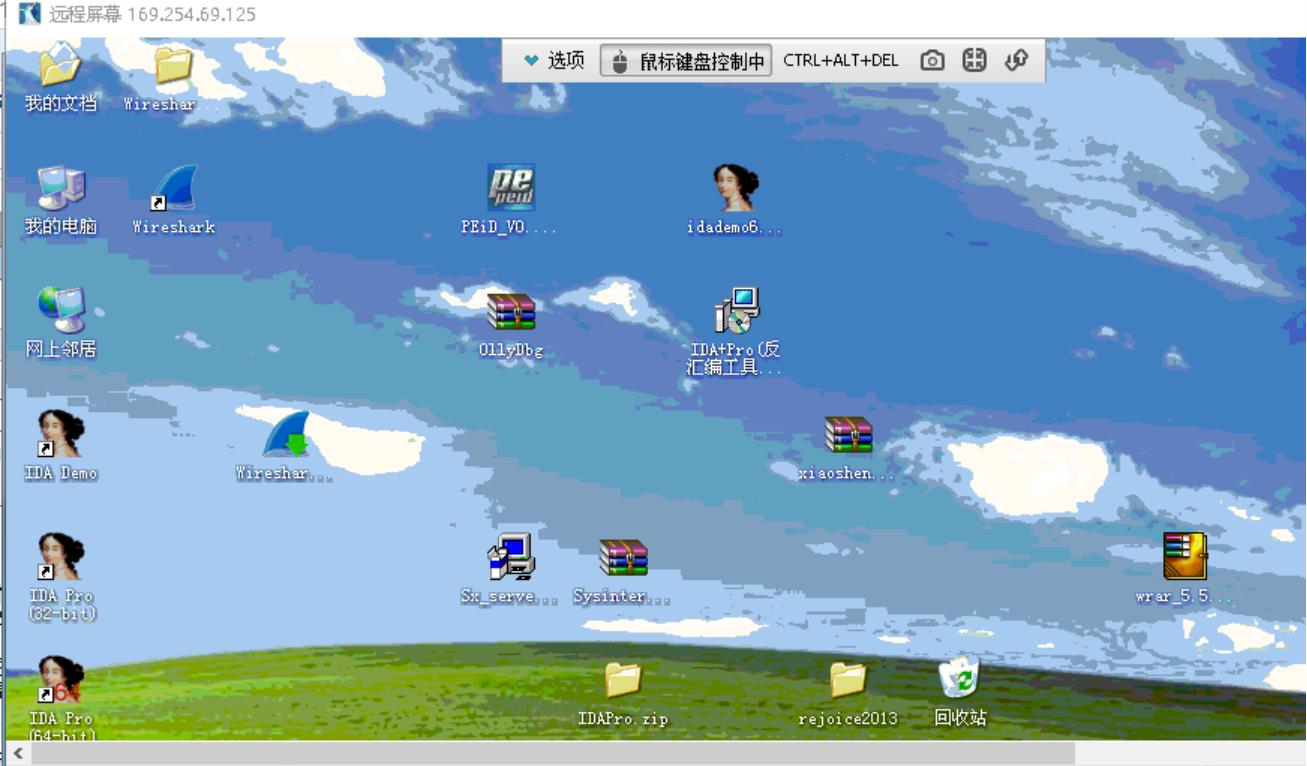
Task: Select the IDA Demo shortcut
Action: pos(61,435)
